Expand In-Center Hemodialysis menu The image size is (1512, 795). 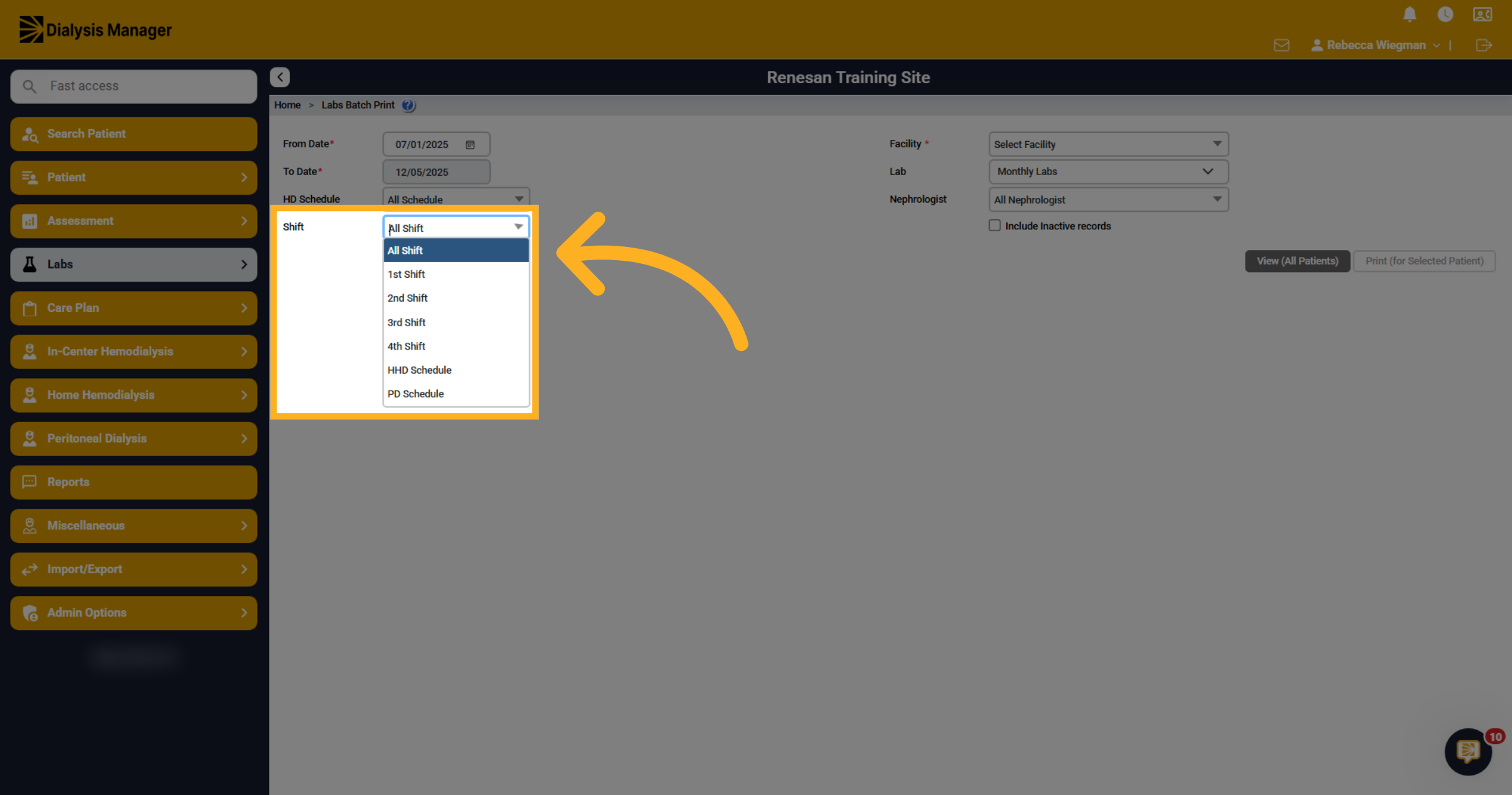point(134,352)
